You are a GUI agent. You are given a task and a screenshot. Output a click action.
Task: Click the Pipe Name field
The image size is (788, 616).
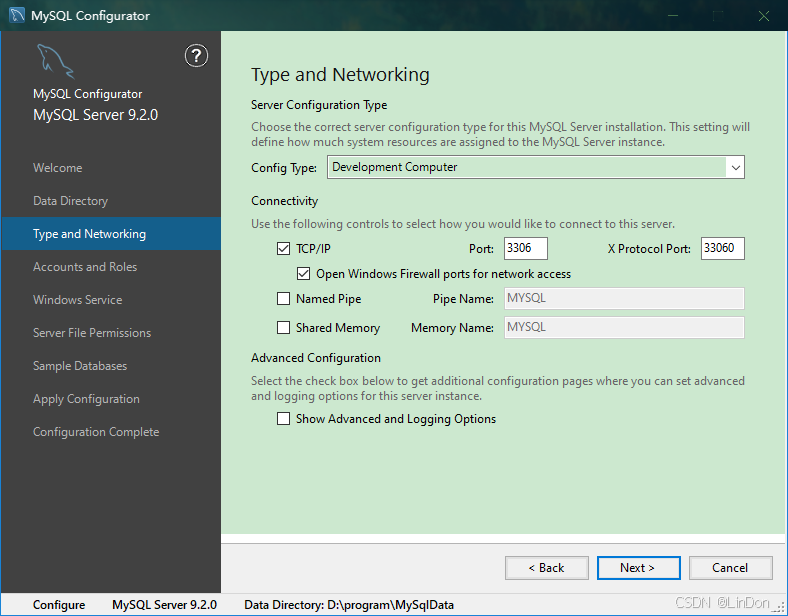(624, 298)
